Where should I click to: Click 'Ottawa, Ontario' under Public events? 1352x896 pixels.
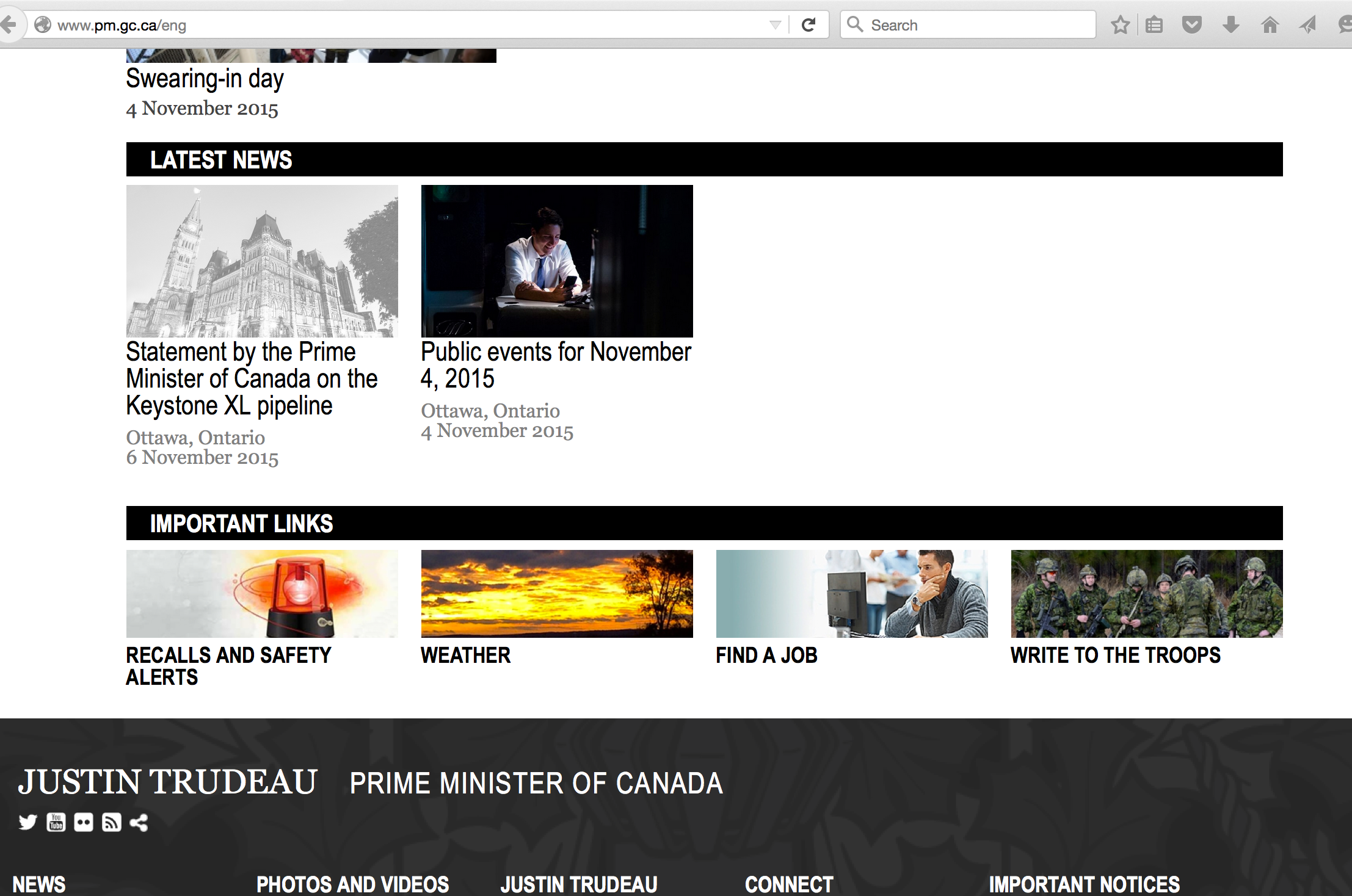tap(490, 411)
